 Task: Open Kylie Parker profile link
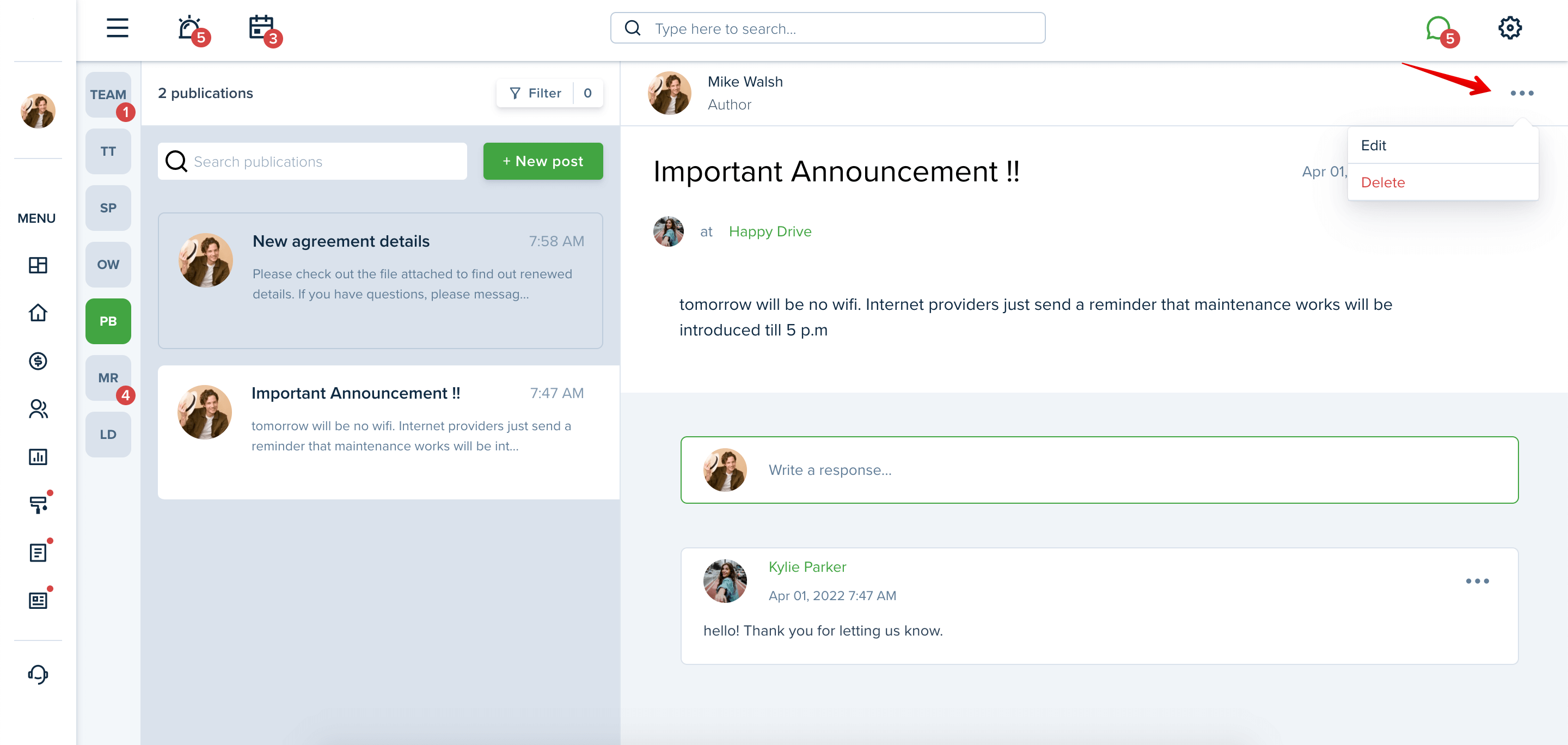[x=807, y=567]
